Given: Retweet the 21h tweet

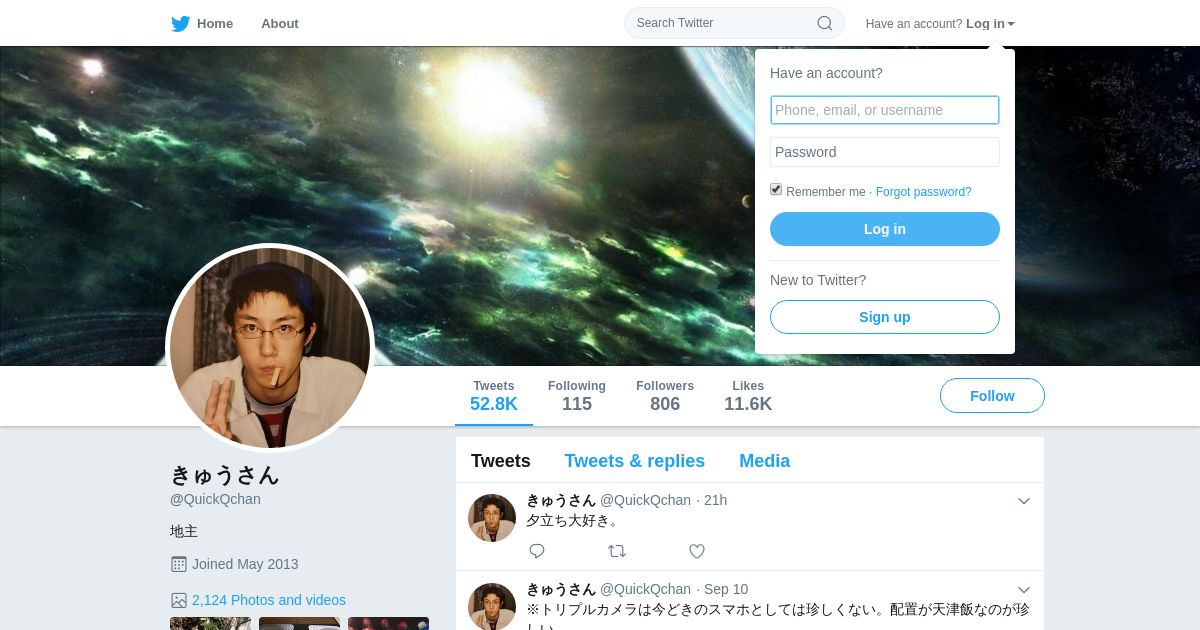Looking at the screenshot, I should point(617,551).
